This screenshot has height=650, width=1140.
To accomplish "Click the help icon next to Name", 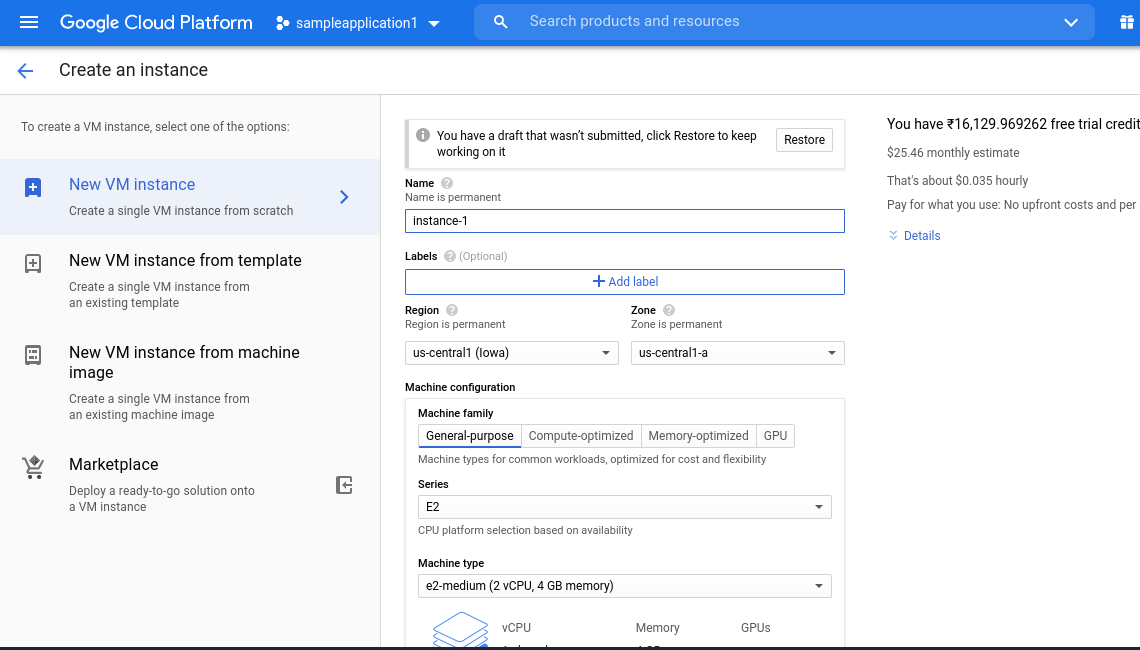I will pos(447,183).
